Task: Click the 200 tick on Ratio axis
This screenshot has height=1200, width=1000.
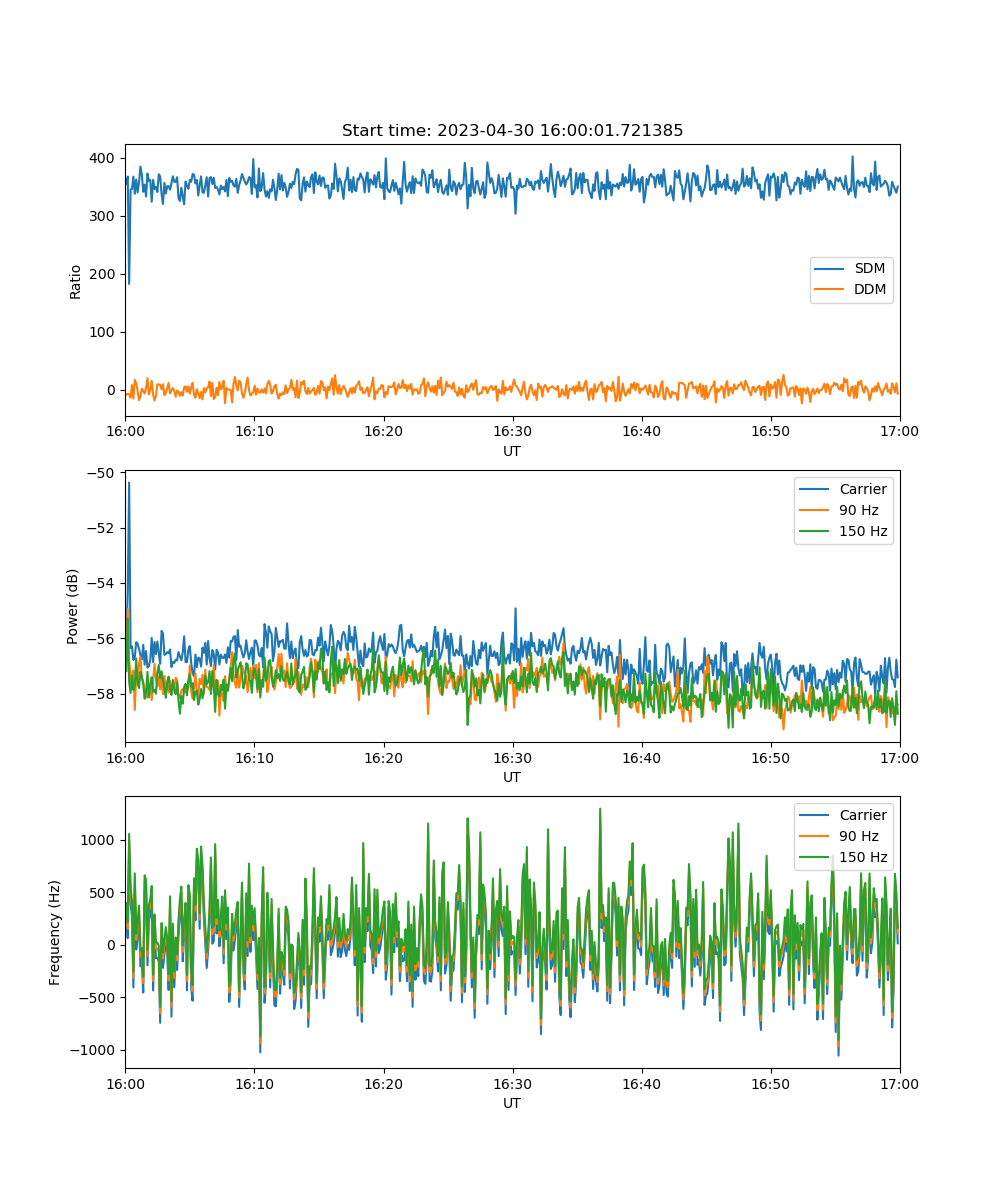Action: click(x=104, y=274)
